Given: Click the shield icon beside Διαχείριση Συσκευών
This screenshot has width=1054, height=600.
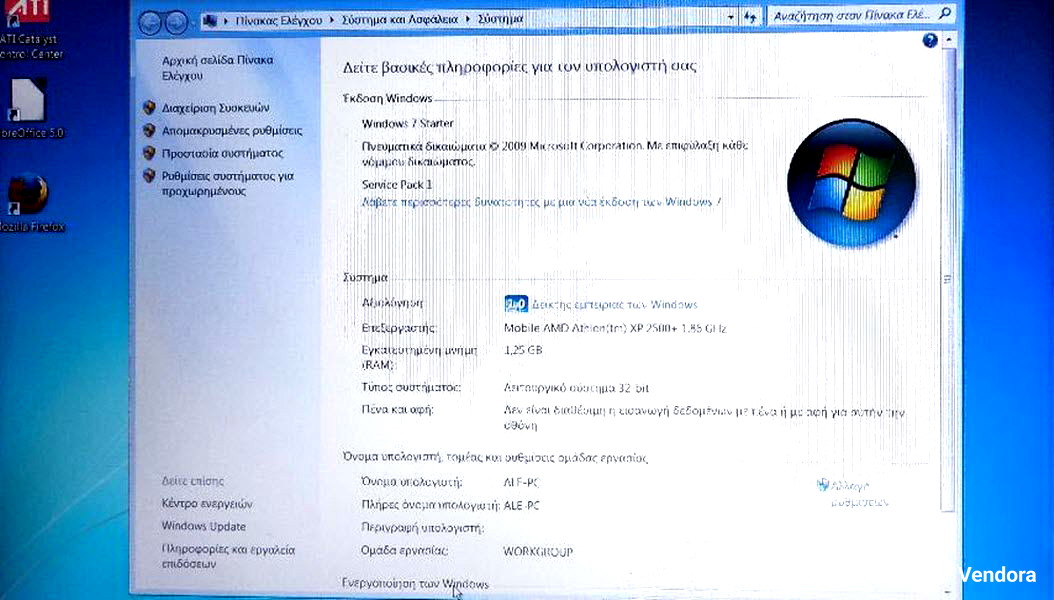Looking at the screenshot, I should tap(149, 108).
